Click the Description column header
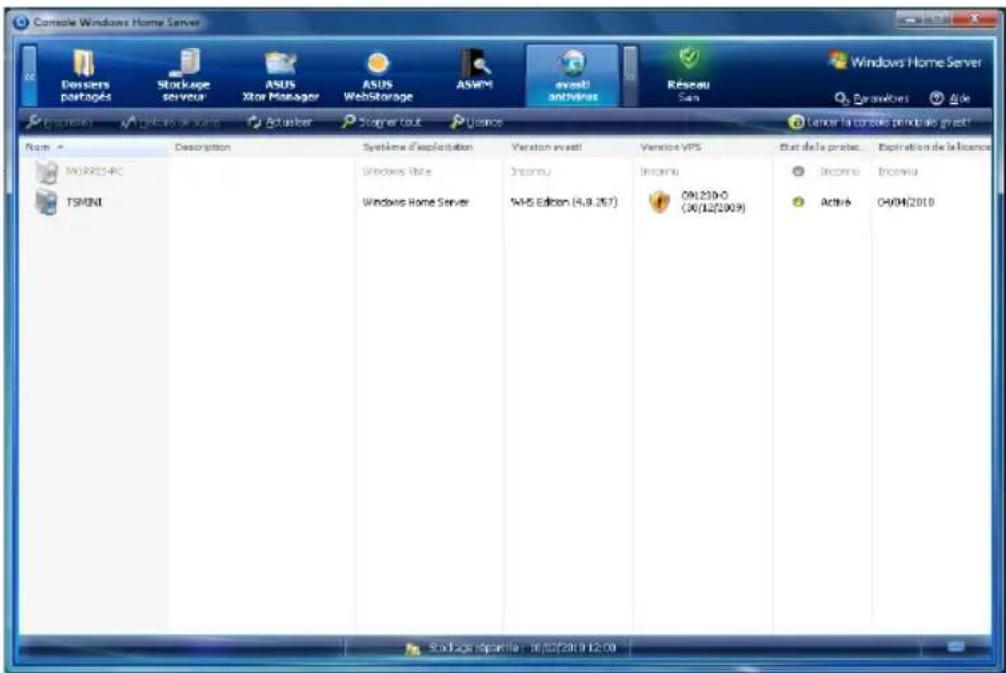Viewport: 1006px width, 673px height. (x=262, y=147)
